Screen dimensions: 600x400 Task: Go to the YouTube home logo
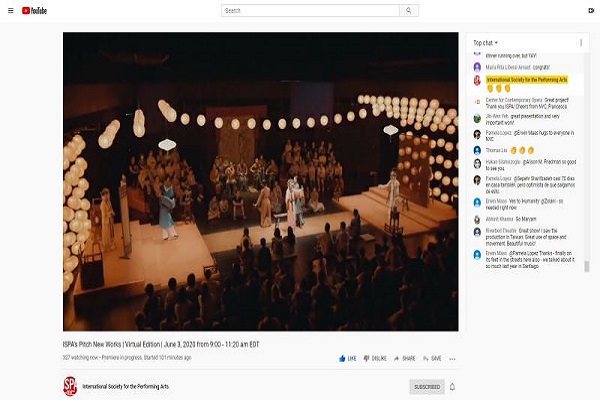(x=34, y=11)
